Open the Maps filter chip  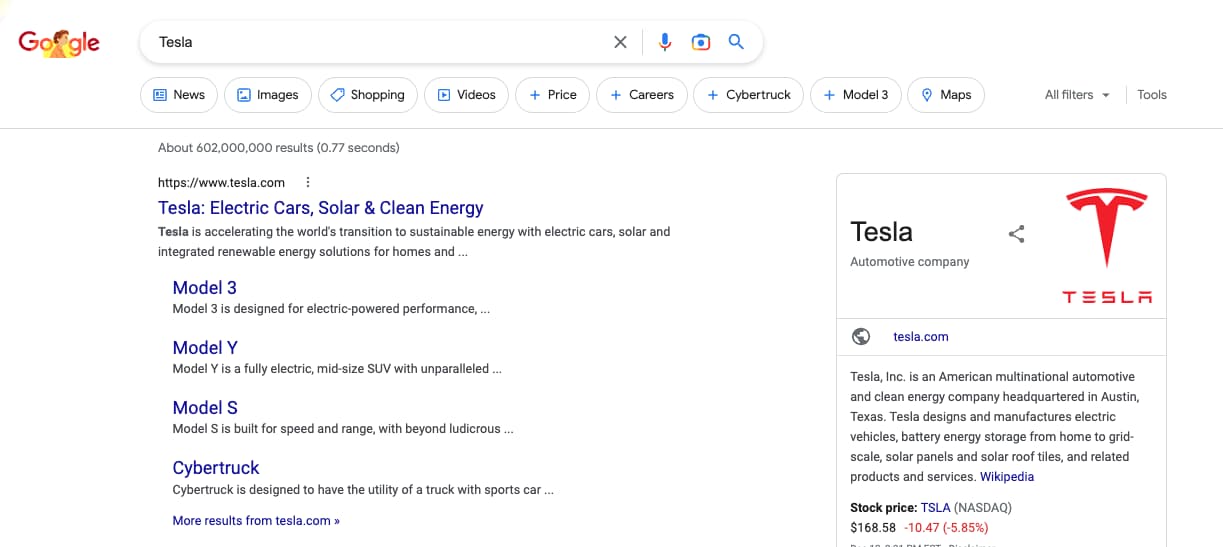[946, 95]
